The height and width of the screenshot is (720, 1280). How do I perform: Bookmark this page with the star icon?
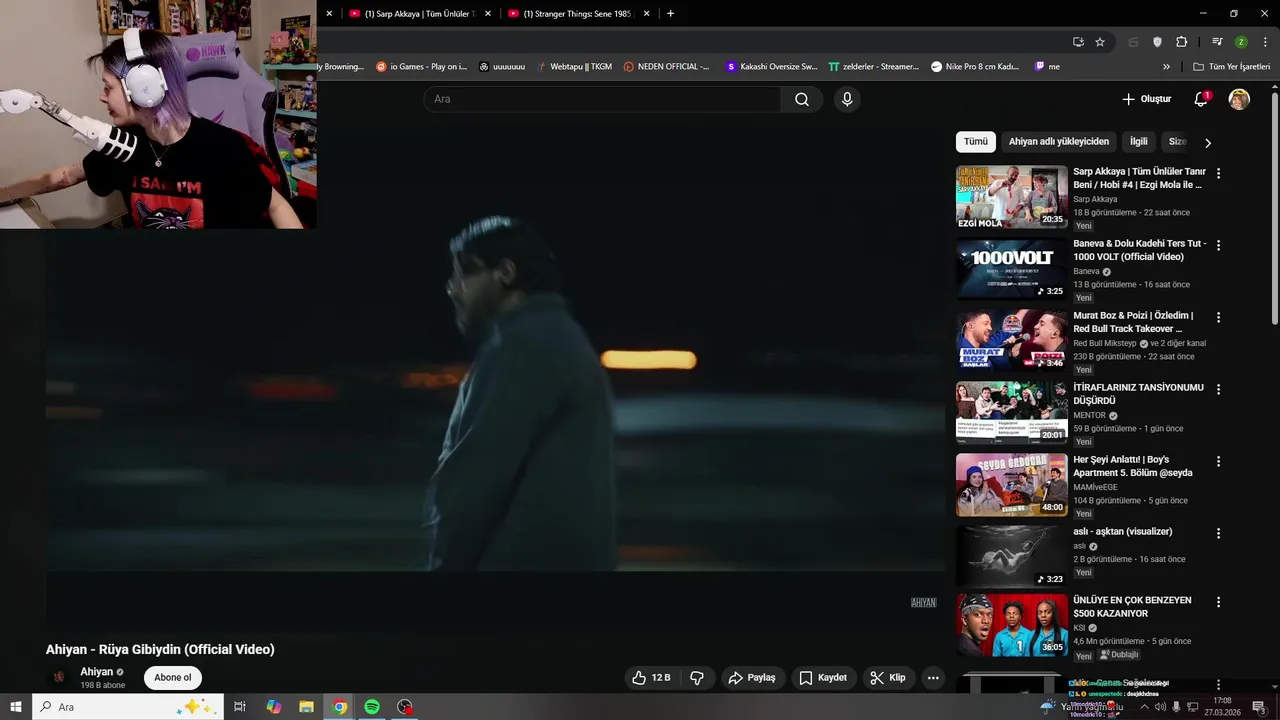click(1100, 42)
